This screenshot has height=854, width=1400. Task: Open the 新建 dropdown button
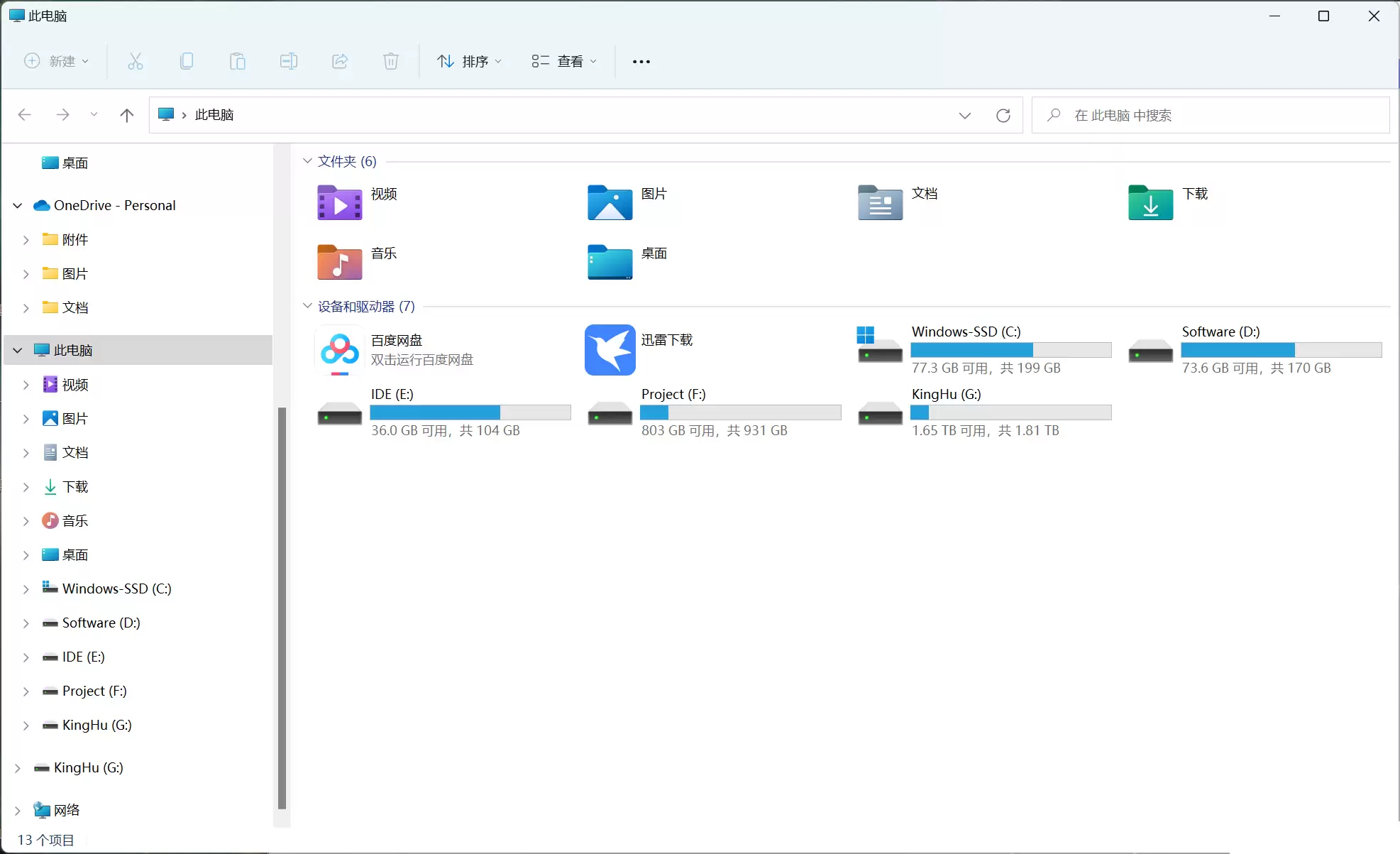57,61
